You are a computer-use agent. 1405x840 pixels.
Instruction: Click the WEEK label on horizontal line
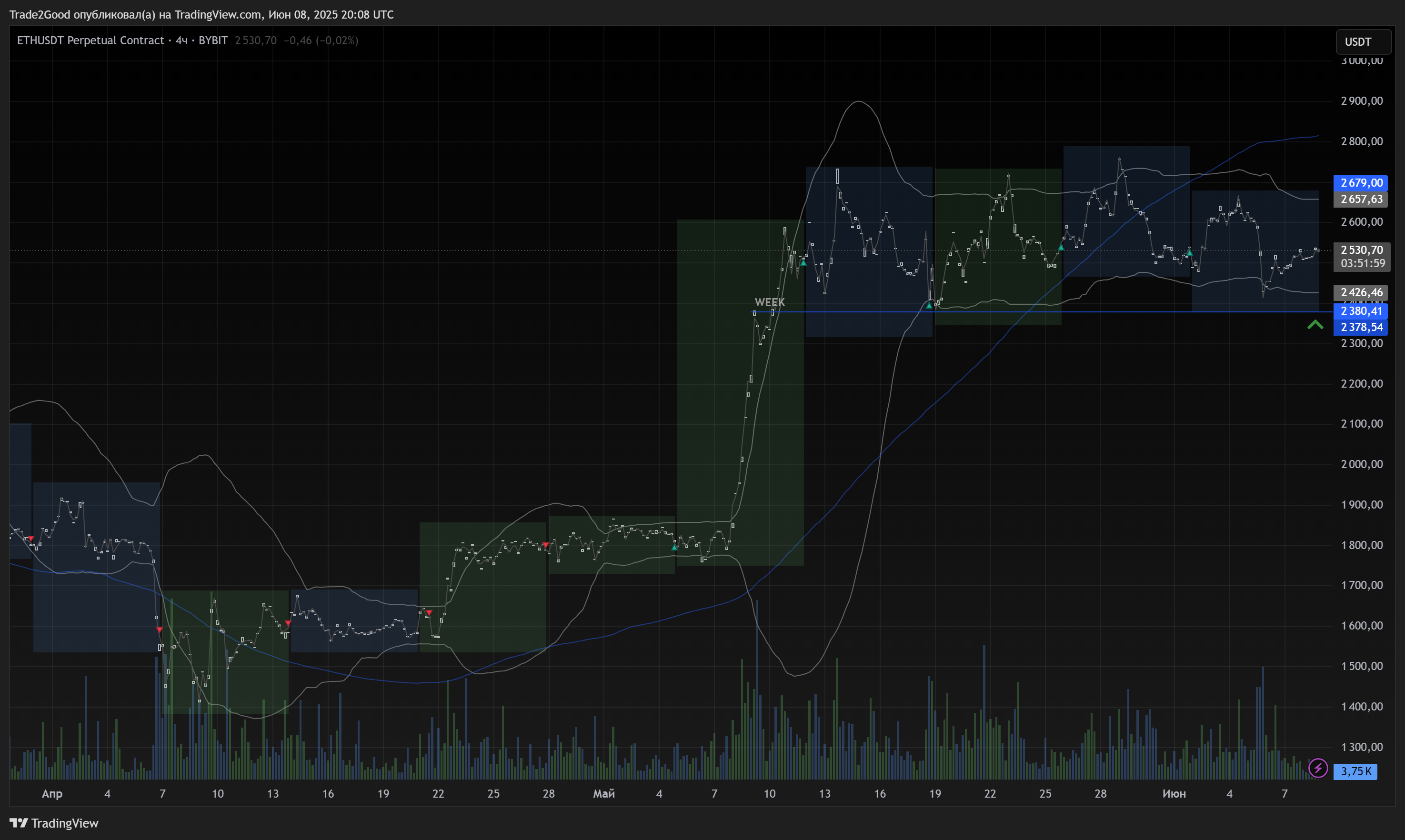(769, 302)
